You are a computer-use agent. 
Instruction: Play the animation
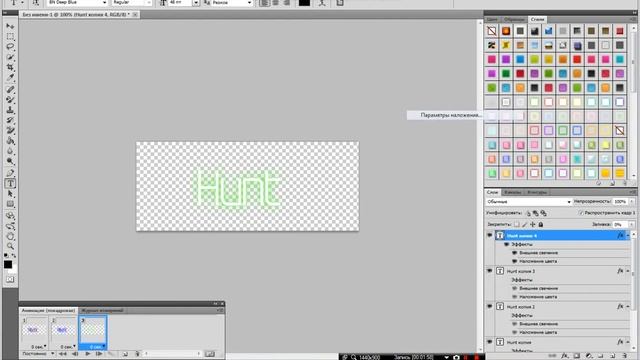87,354
